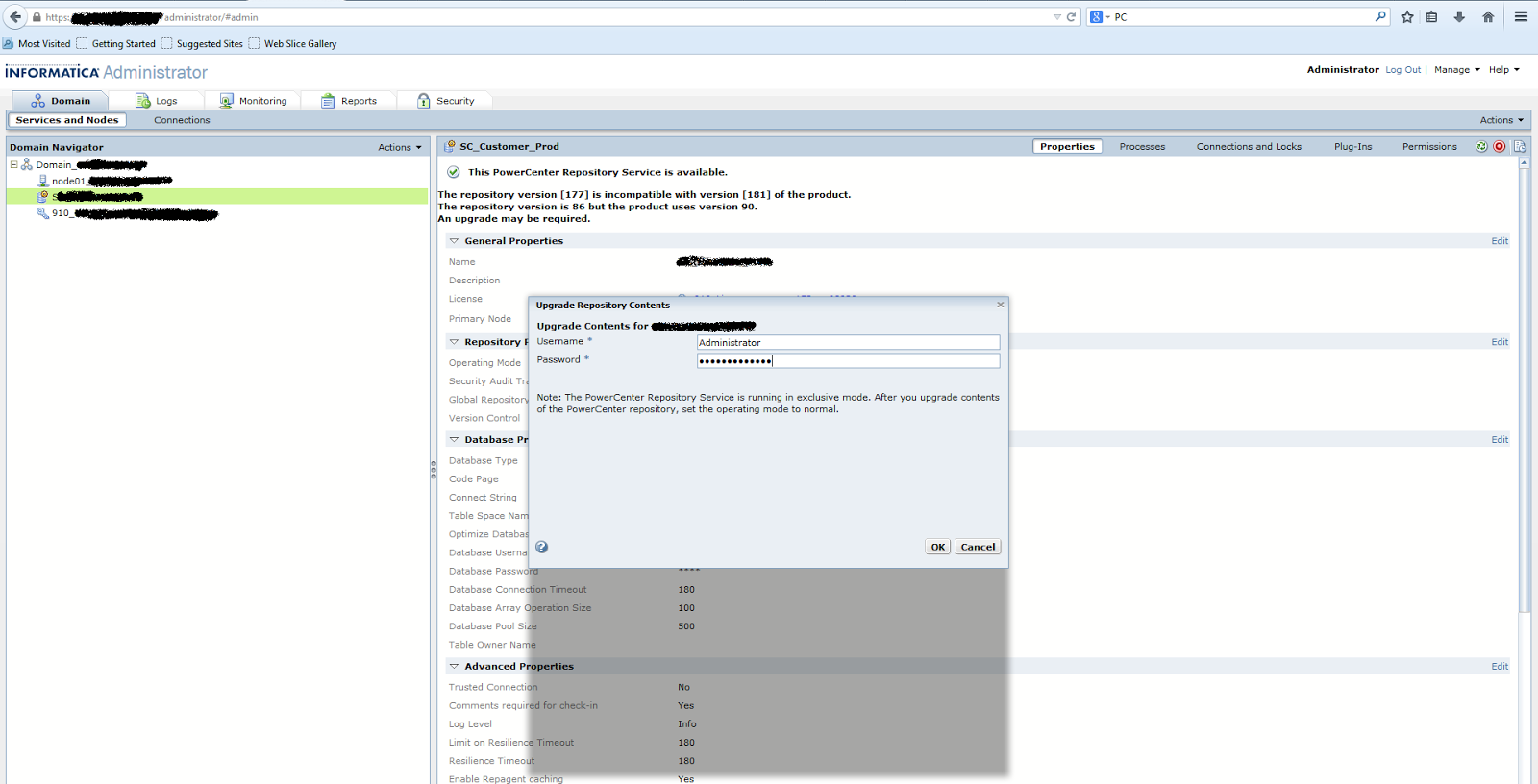1538x784 pixels.
Task: Click the node01 server icon in navigator
Action: click(x=43, y=181)
